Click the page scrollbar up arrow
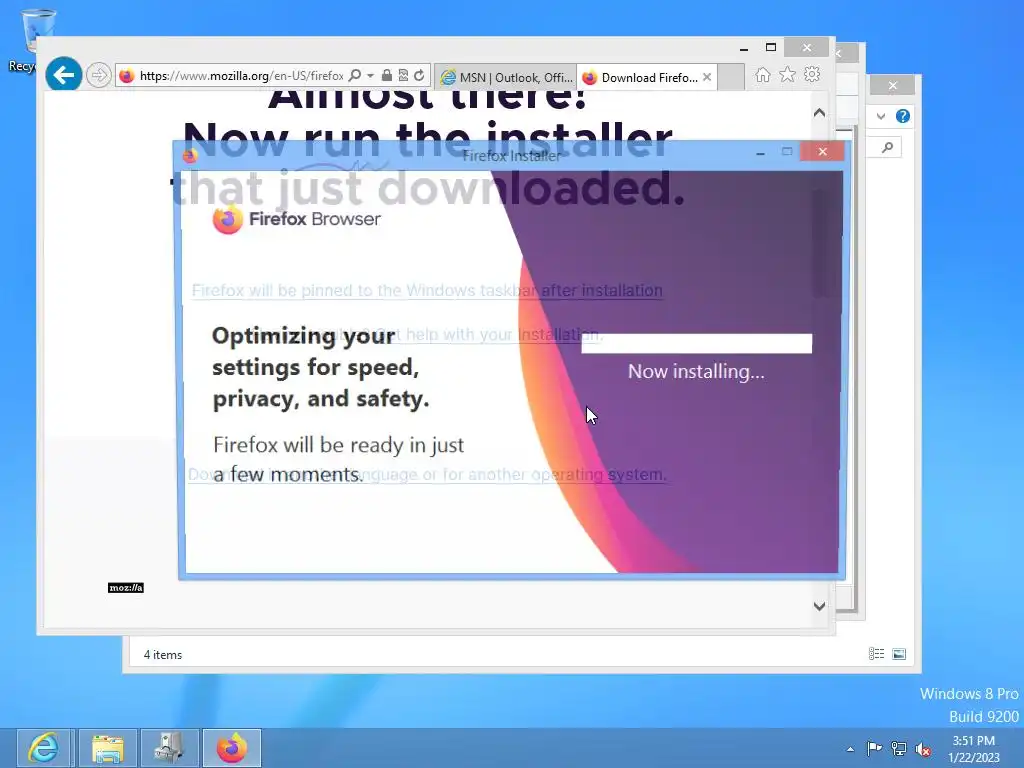 point(820,113)
